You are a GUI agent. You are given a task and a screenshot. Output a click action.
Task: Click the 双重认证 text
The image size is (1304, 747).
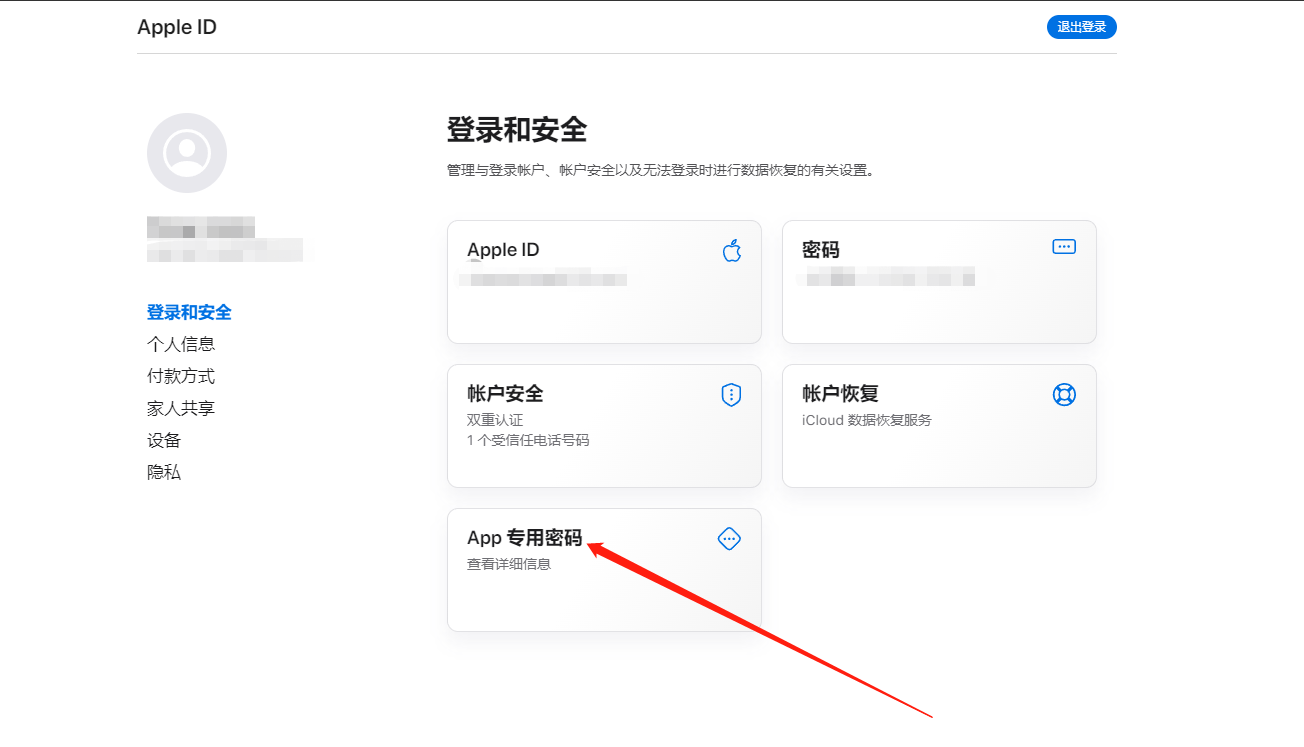(x=495, y=420)
